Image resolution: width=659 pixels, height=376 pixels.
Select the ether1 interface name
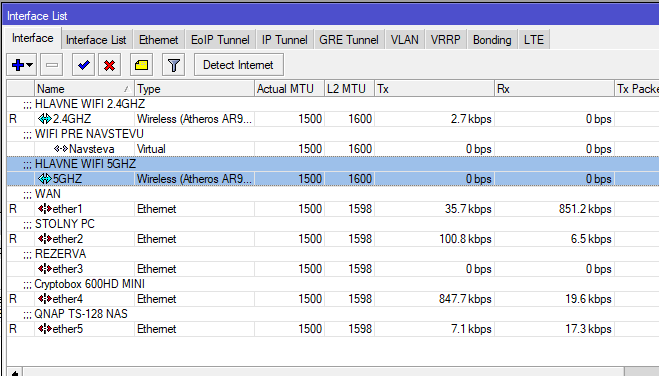[x=68, y=209]
